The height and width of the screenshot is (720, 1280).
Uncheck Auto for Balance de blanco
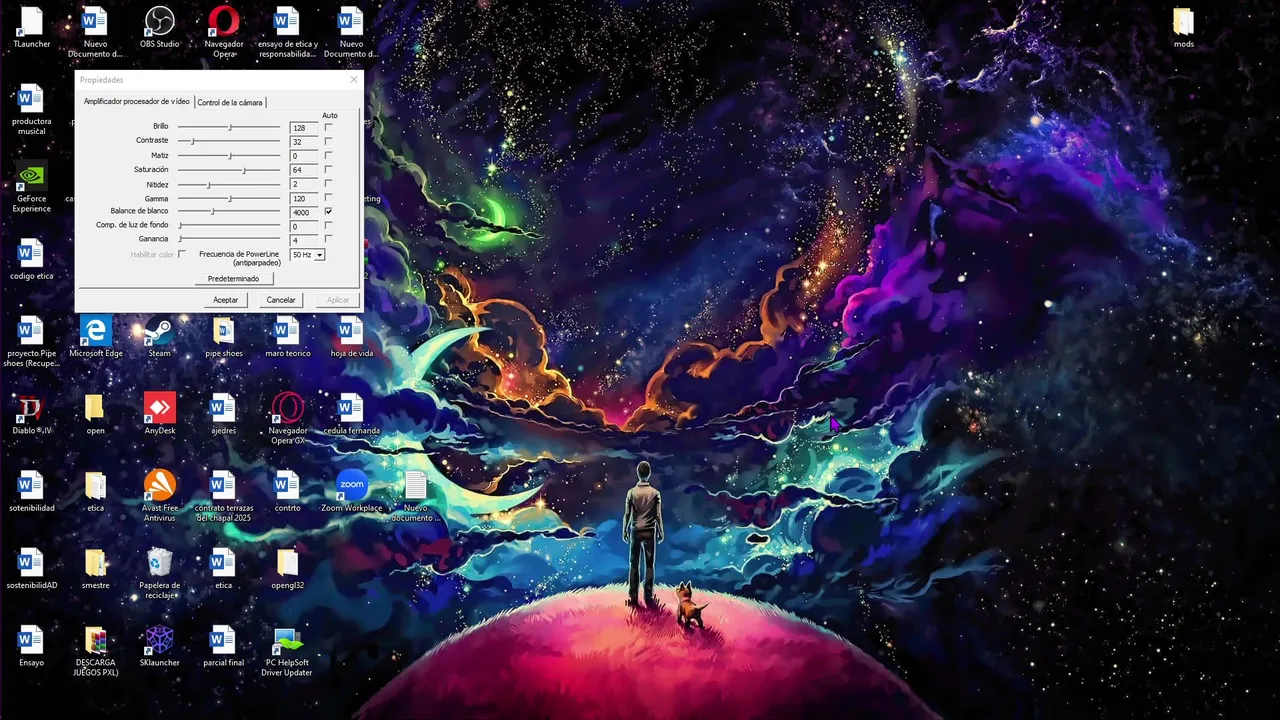328,212
